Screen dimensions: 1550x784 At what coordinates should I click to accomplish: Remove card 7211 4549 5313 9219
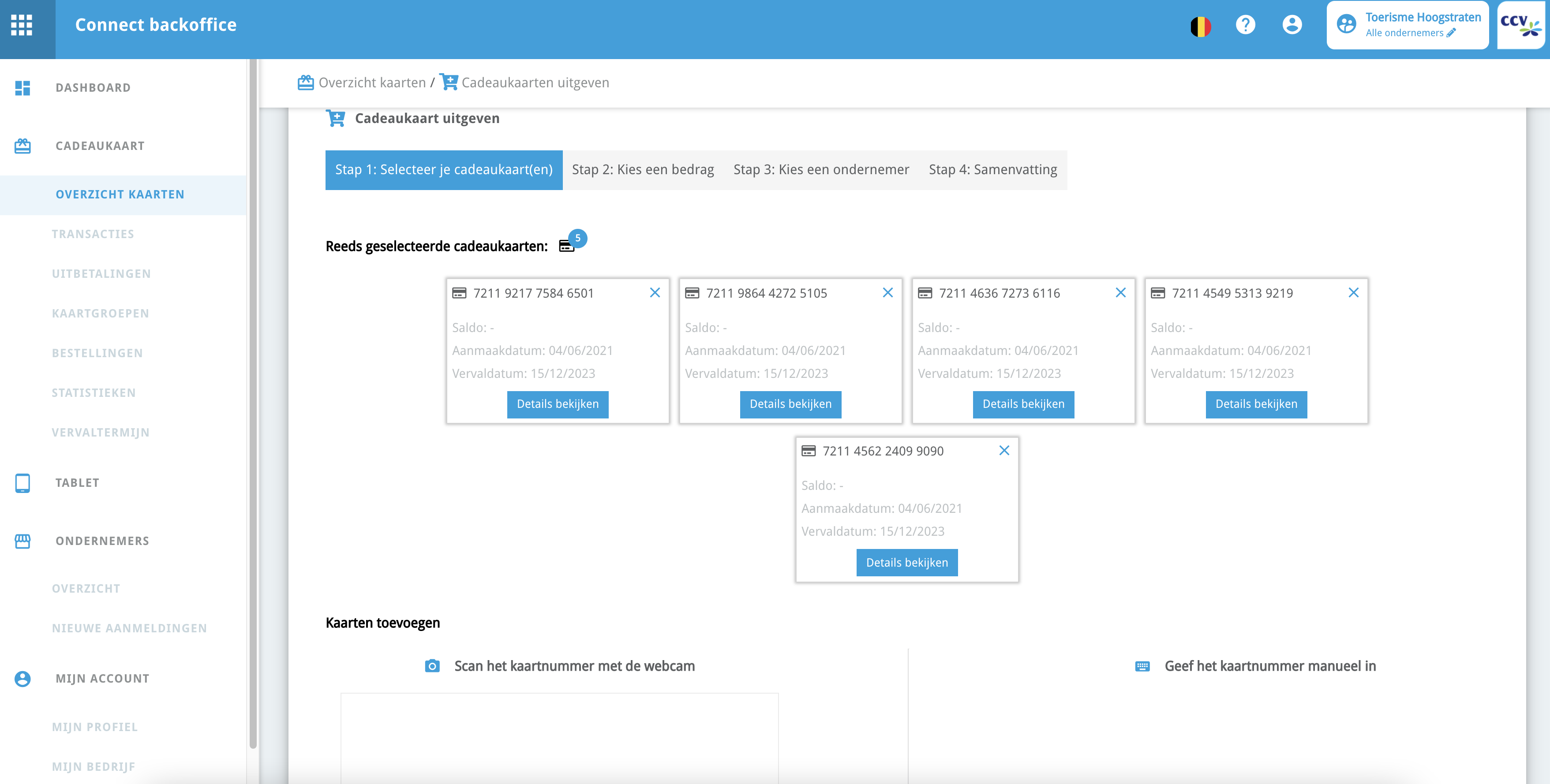[x=1353, y=293]
